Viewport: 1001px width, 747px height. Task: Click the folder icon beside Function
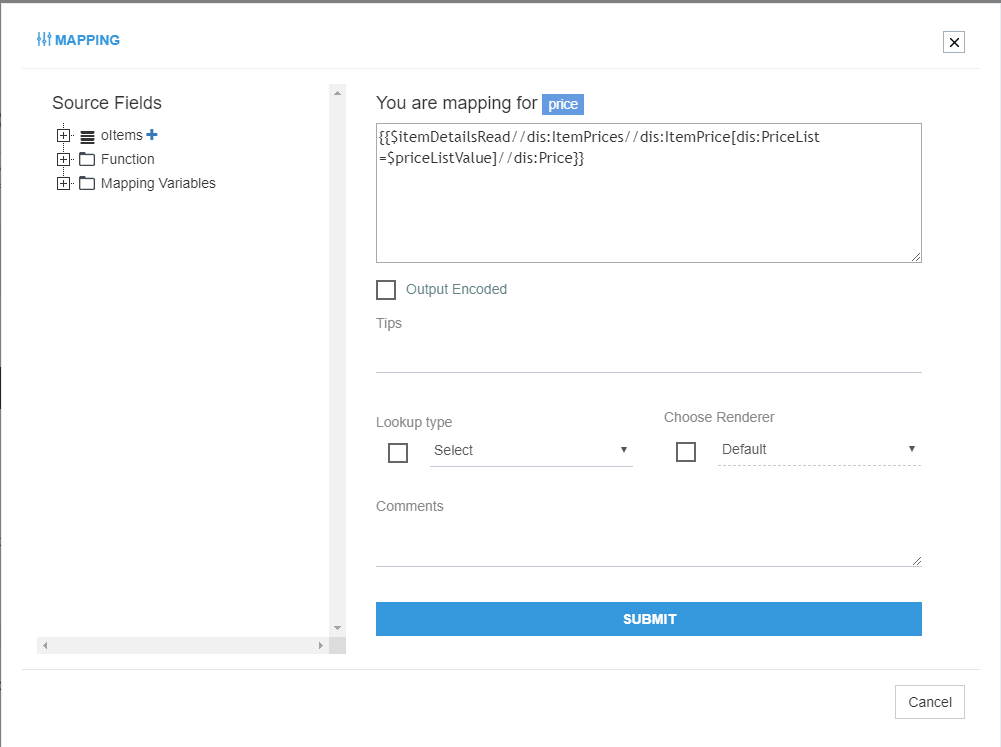pos(86,159)
